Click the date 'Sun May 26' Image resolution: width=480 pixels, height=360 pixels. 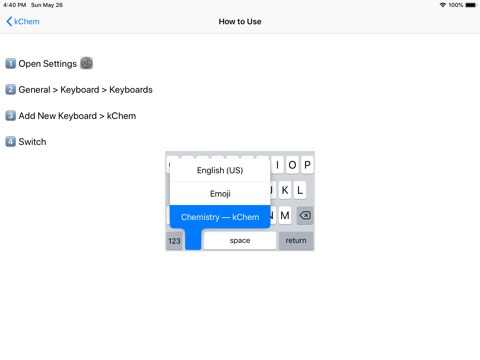(47, 5)
